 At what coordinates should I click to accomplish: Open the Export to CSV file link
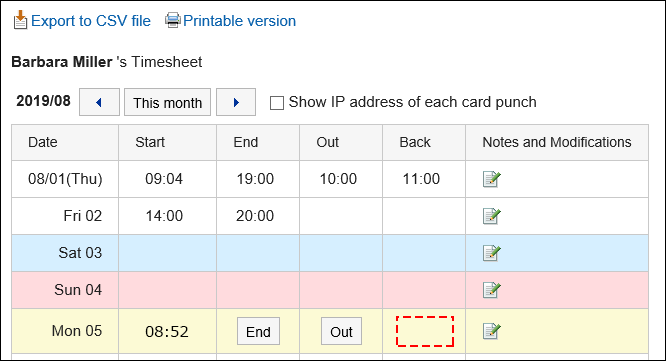point(91,21)
